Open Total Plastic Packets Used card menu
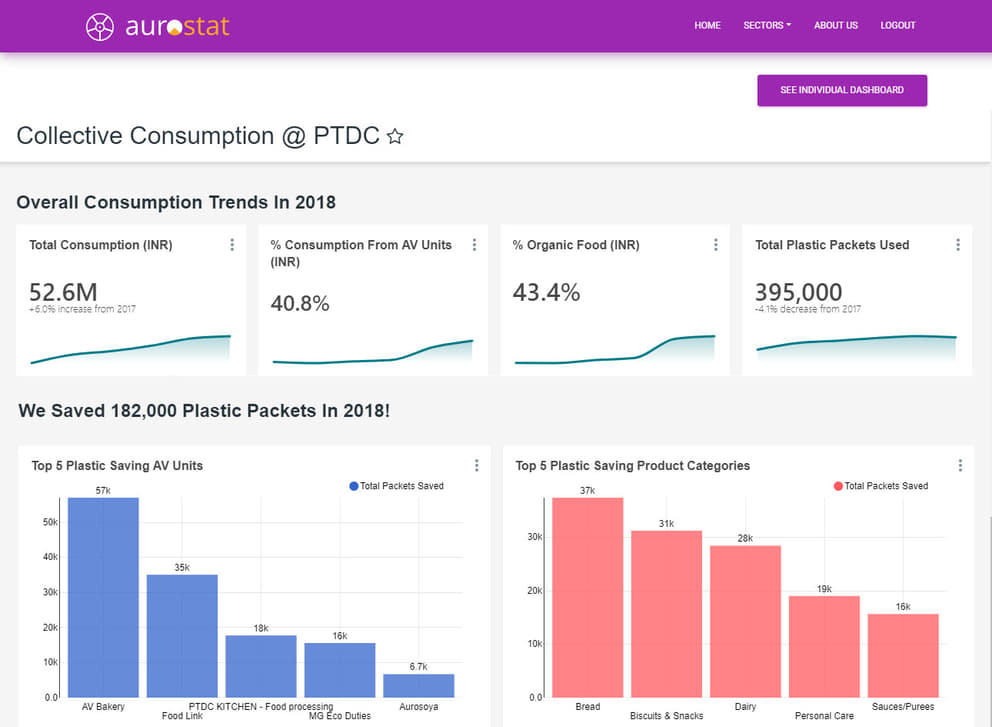Screen dimensions: 992x727 coord(958,245)
